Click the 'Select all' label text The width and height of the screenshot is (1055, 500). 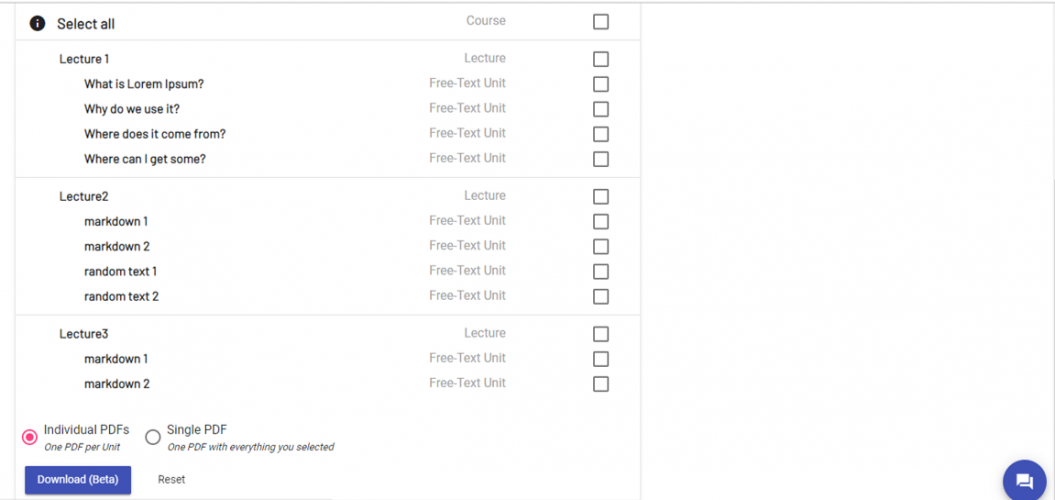coord(86,24)
